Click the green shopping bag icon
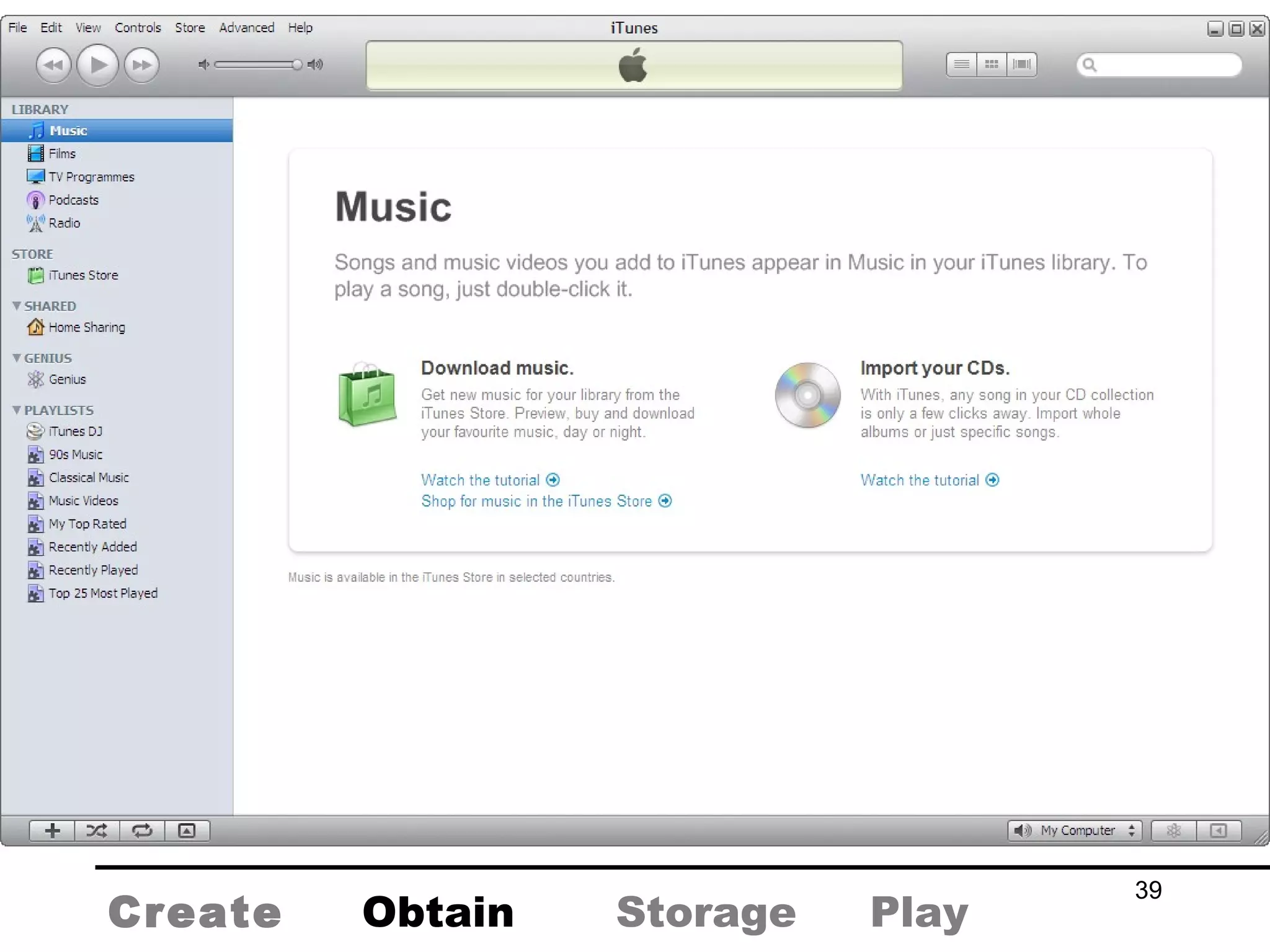The height and width of the screenshot is (952, 1270). 367,394
